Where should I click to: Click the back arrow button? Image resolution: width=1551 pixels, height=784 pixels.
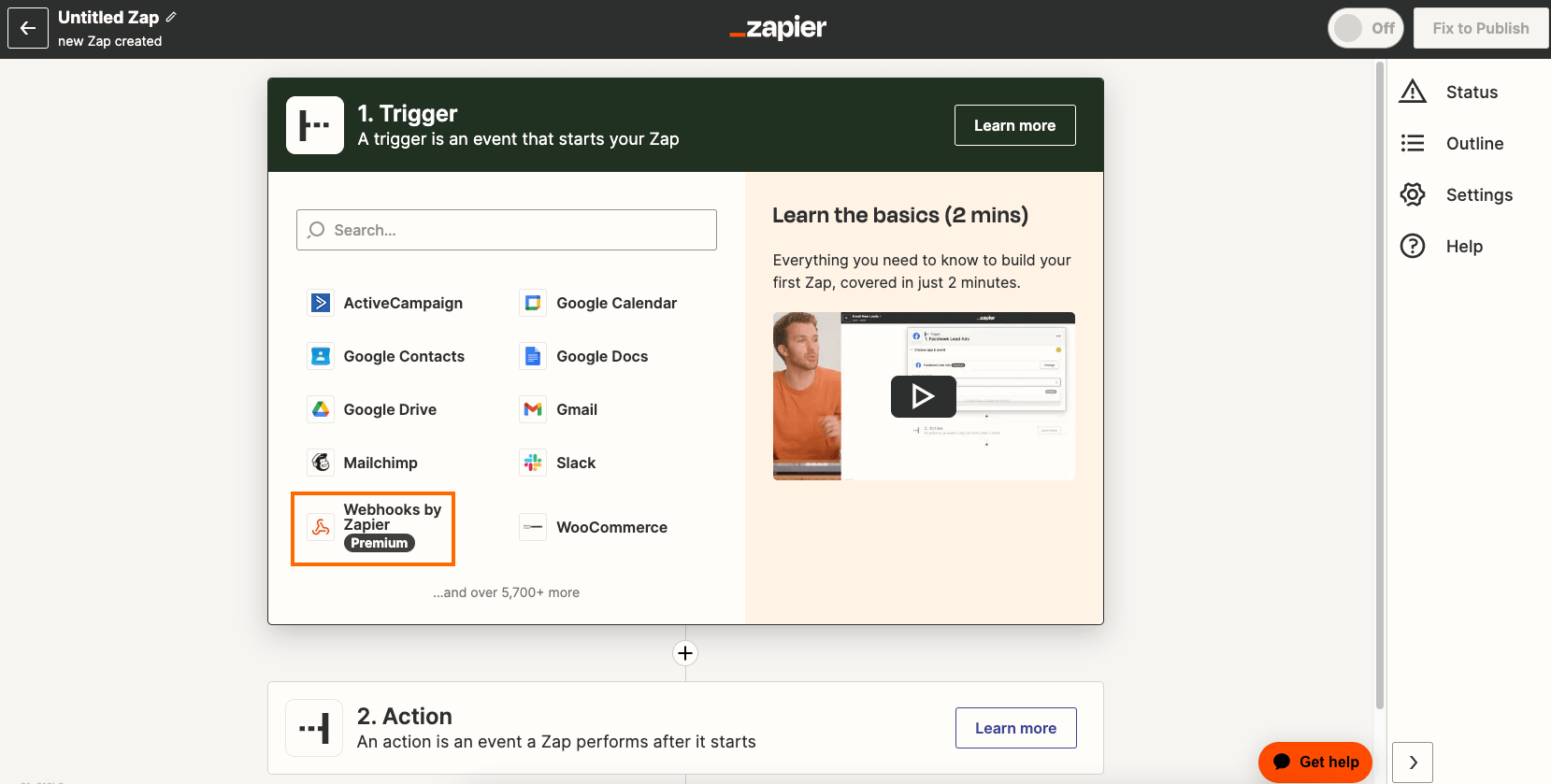tap(28, 28)
